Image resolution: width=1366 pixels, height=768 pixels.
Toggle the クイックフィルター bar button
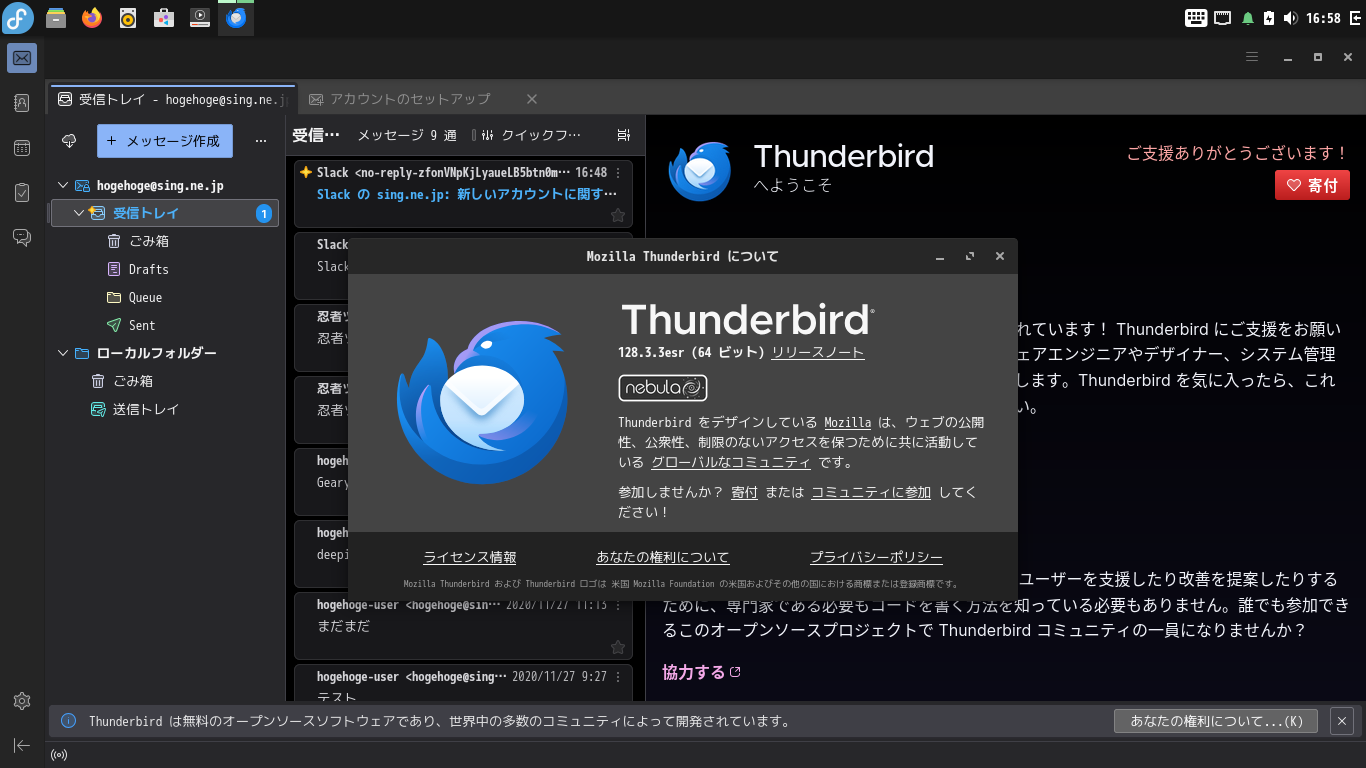click(531, 135)
